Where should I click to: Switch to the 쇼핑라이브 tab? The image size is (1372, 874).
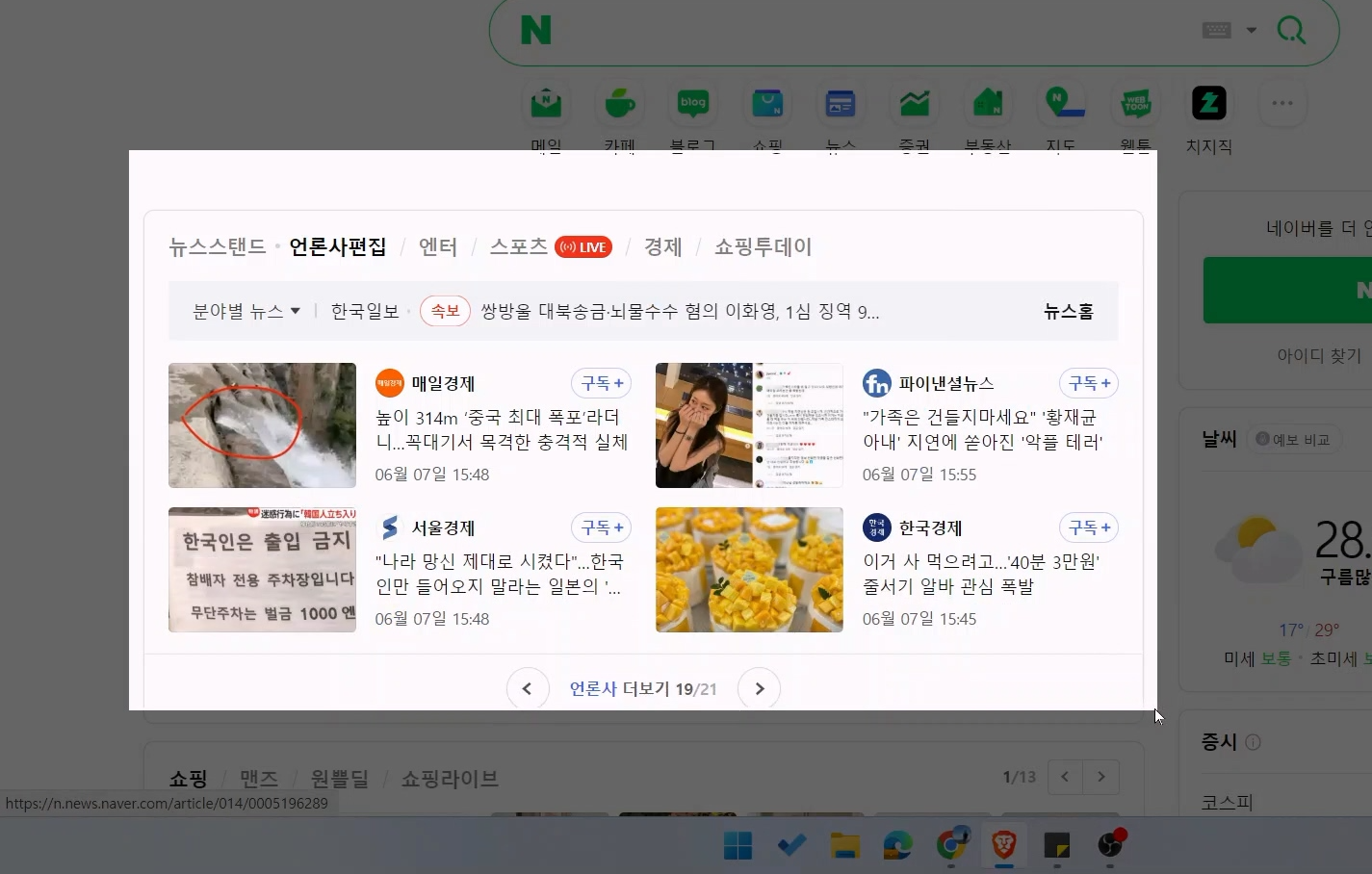[450, 778]
